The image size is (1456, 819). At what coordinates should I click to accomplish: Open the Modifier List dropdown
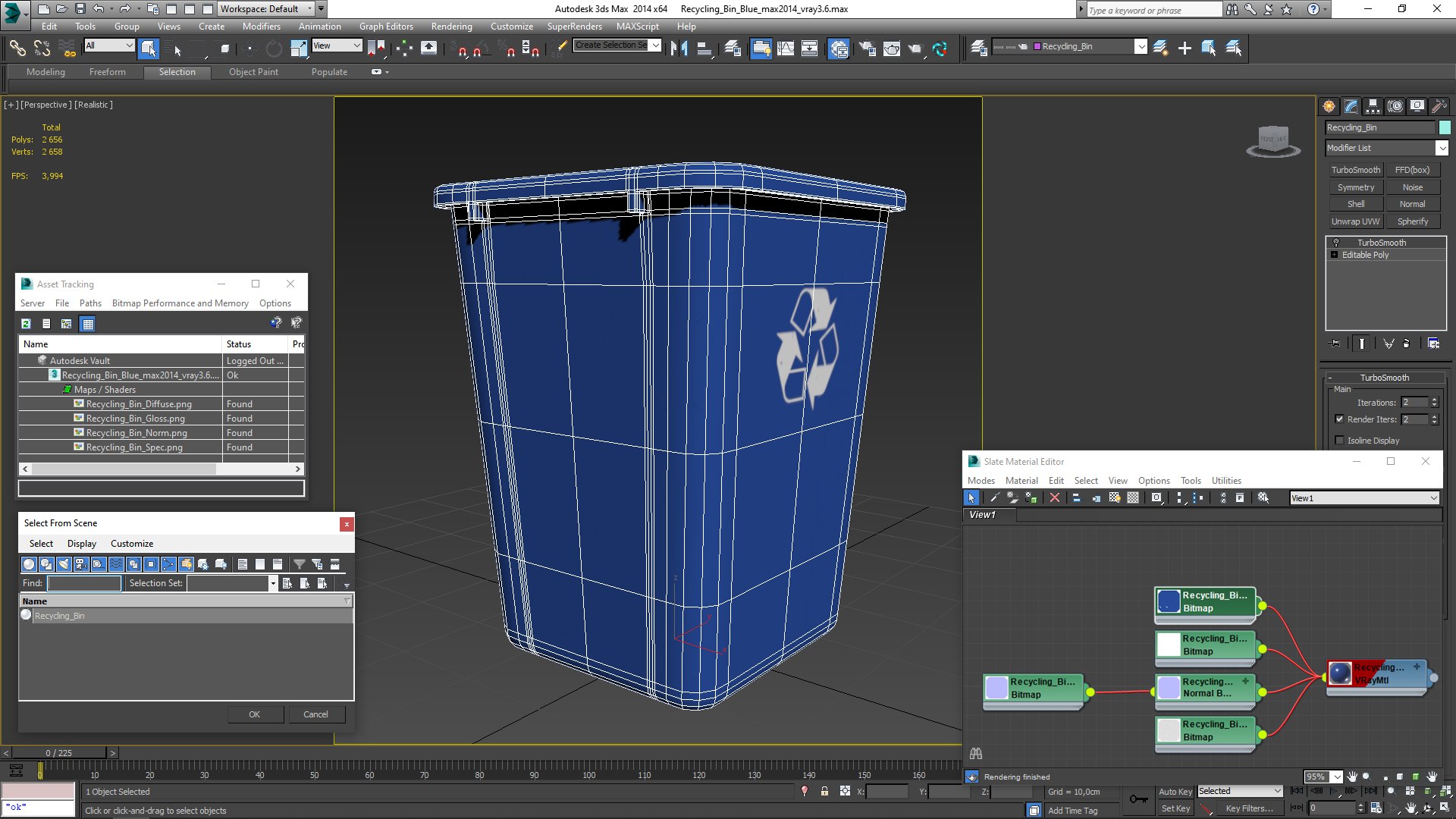(x=1387, y=148)
